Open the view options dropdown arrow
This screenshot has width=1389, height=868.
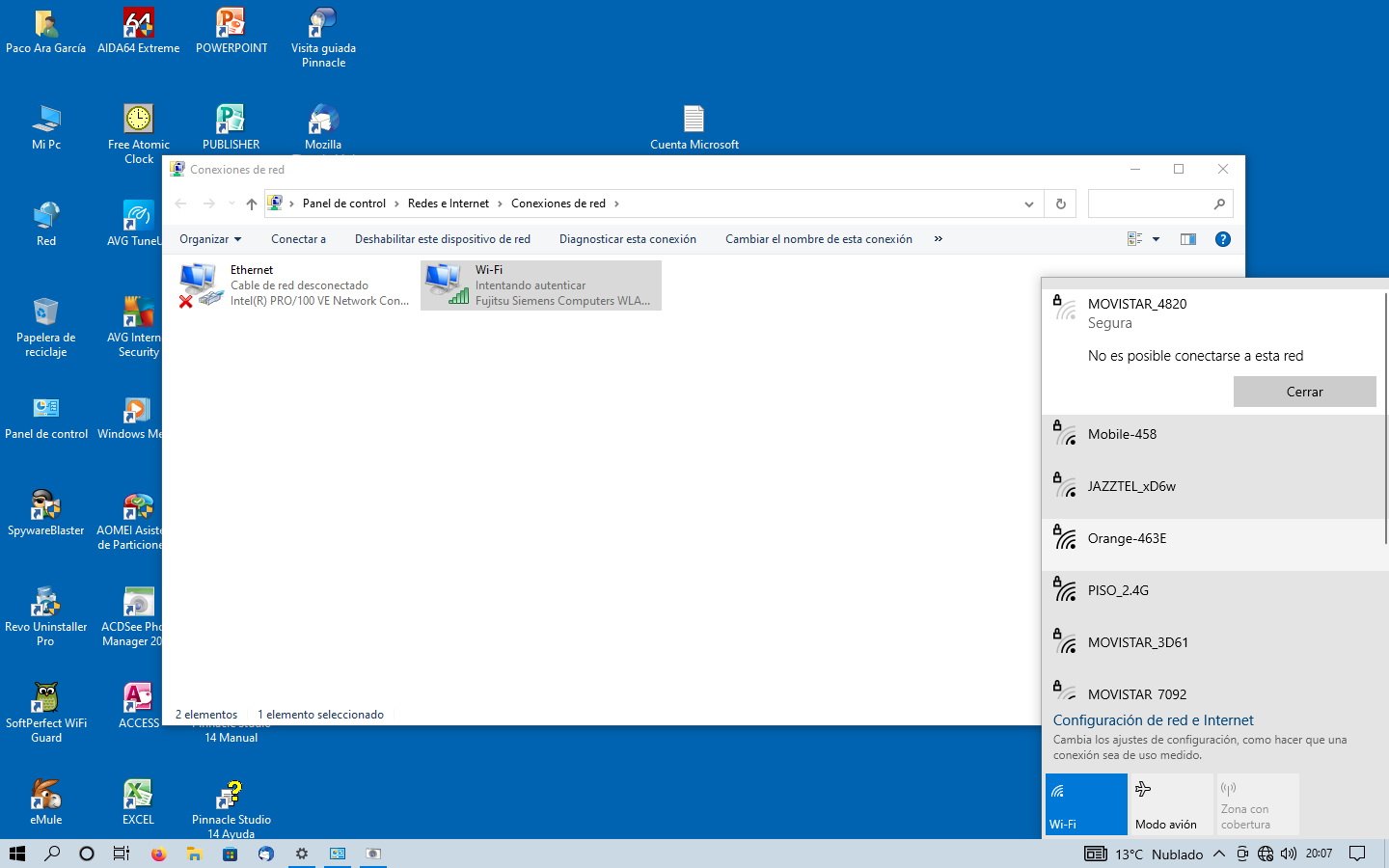pyautogui.click(x=1156, y=239)
